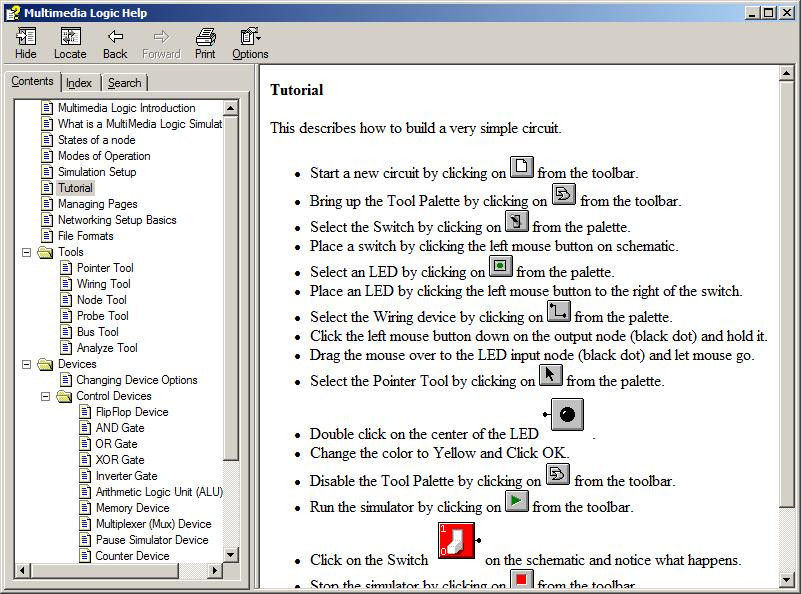Image resolution: width=801 pixels, height=594 pixels.
Task: Click the document icon beside Tutorial
Action: (x=48, y=188)
